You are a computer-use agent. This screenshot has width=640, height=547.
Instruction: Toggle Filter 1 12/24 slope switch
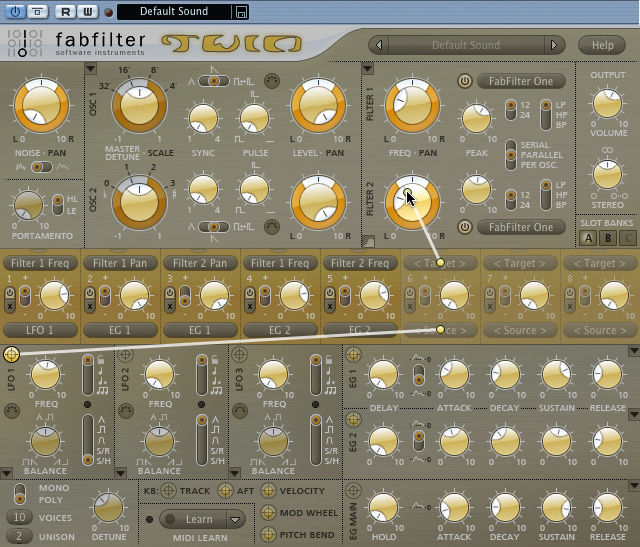pyautogui.click(x=511, y=110)
